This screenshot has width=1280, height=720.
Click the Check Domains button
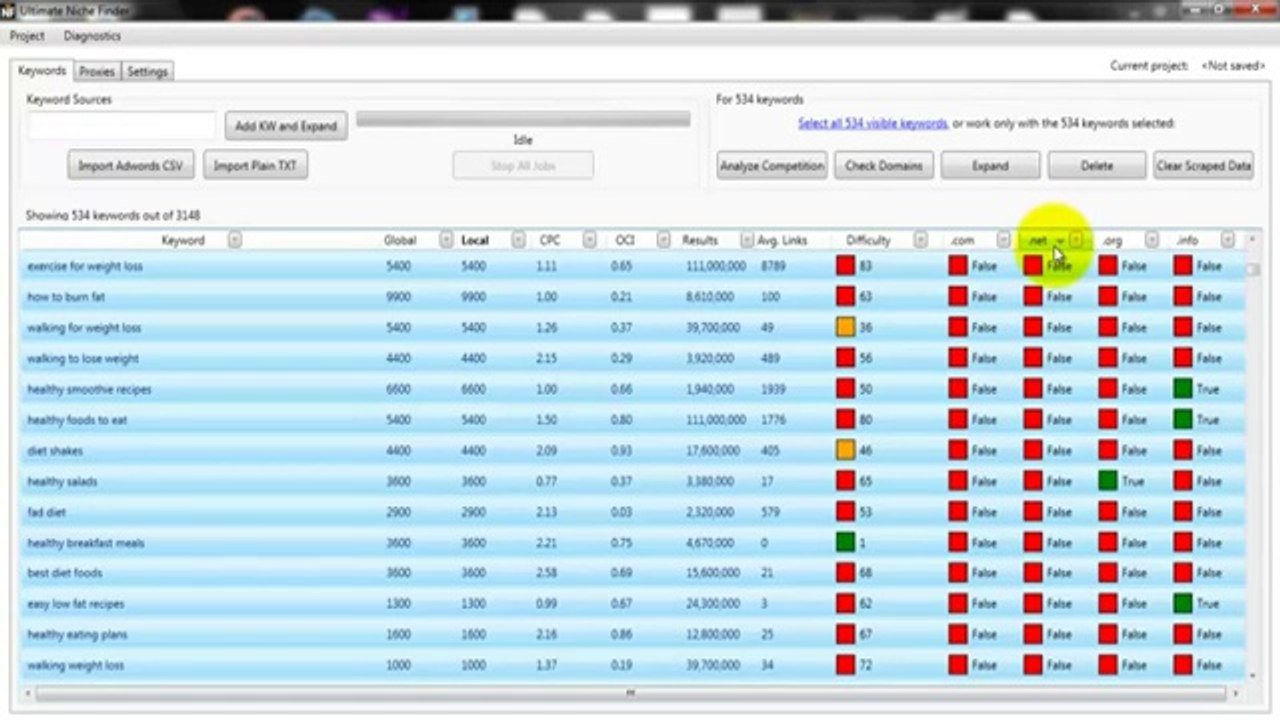click(x=884, y=166)
